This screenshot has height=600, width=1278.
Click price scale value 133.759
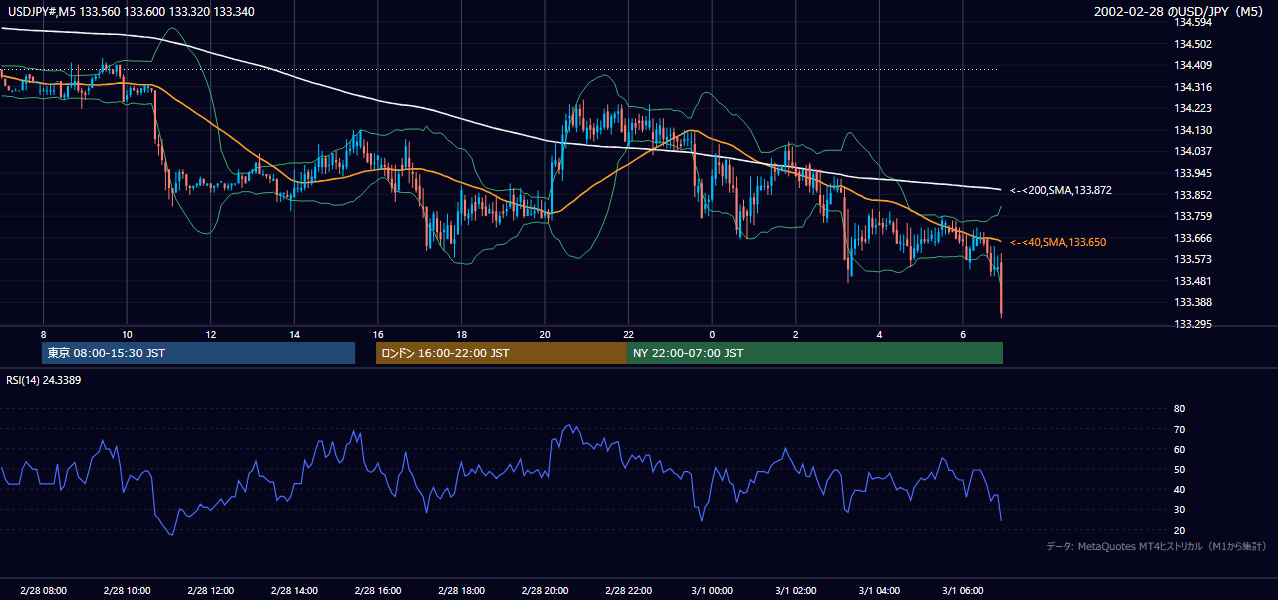[1192, 216]
